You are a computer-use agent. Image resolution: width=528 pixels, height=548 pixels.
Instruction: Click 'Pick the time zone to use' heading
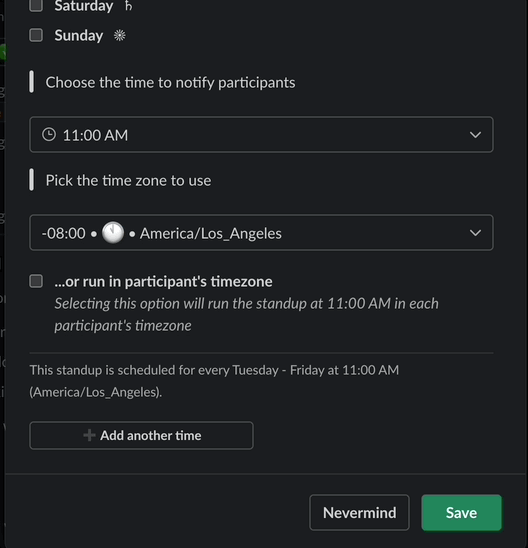[x=128, y=181]
